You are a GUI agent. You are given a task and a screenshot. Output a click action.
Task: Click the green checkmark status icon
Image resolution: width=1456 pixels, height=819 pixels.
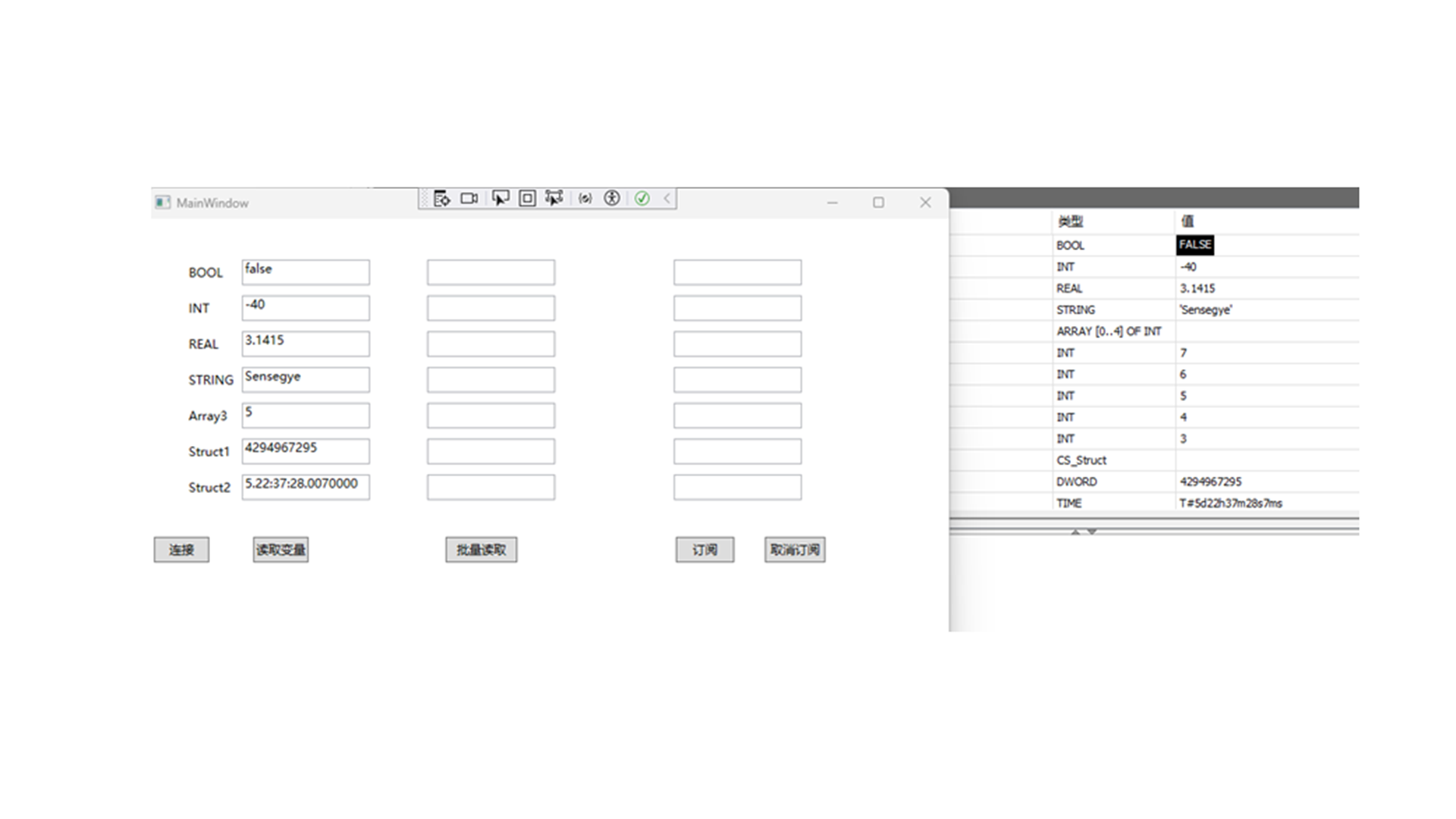pyautogui.click(x=642, y=199)
